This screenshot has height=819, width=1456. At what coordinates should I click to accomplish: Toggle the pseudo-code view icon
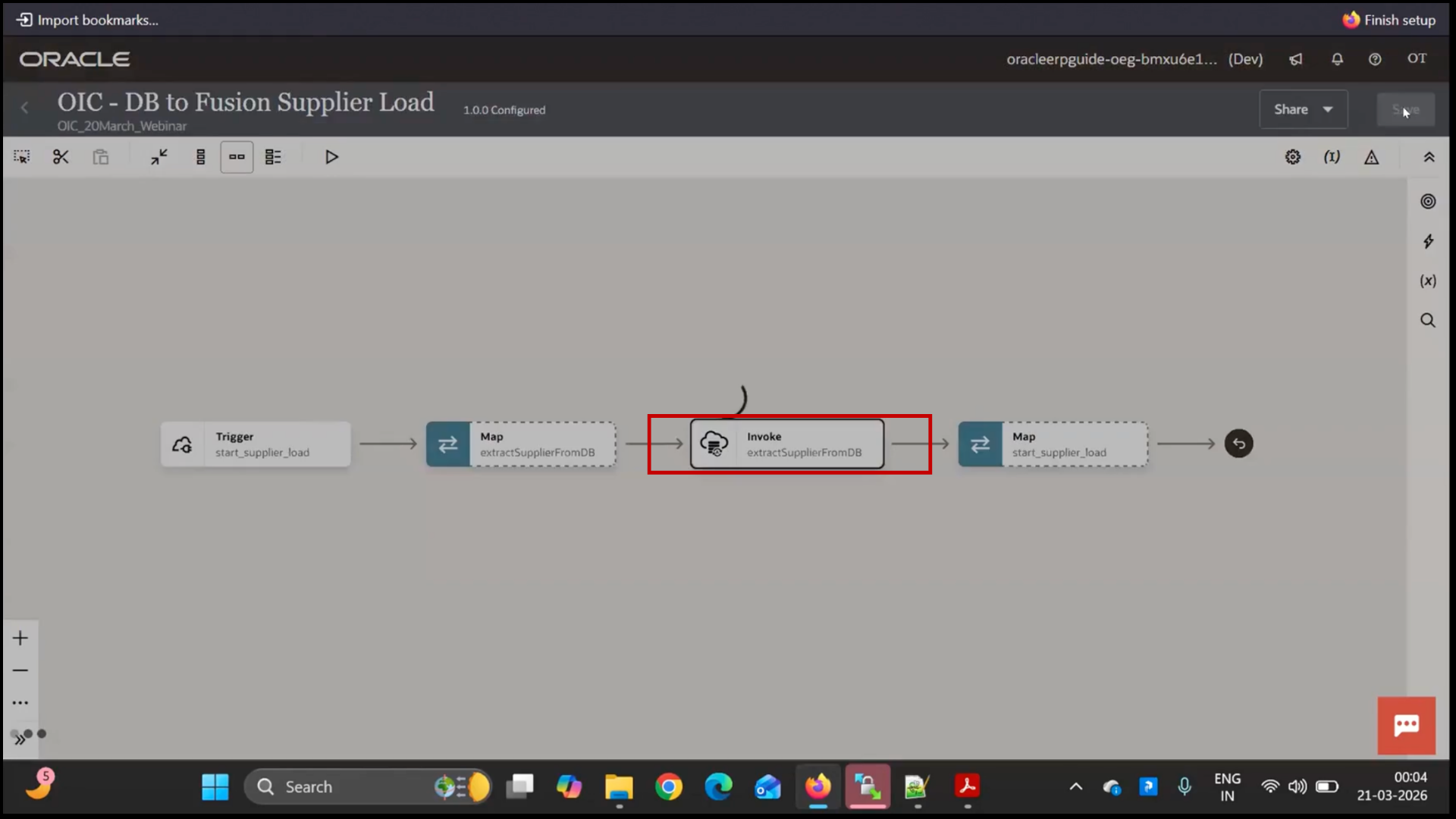(x=273, y=157)
